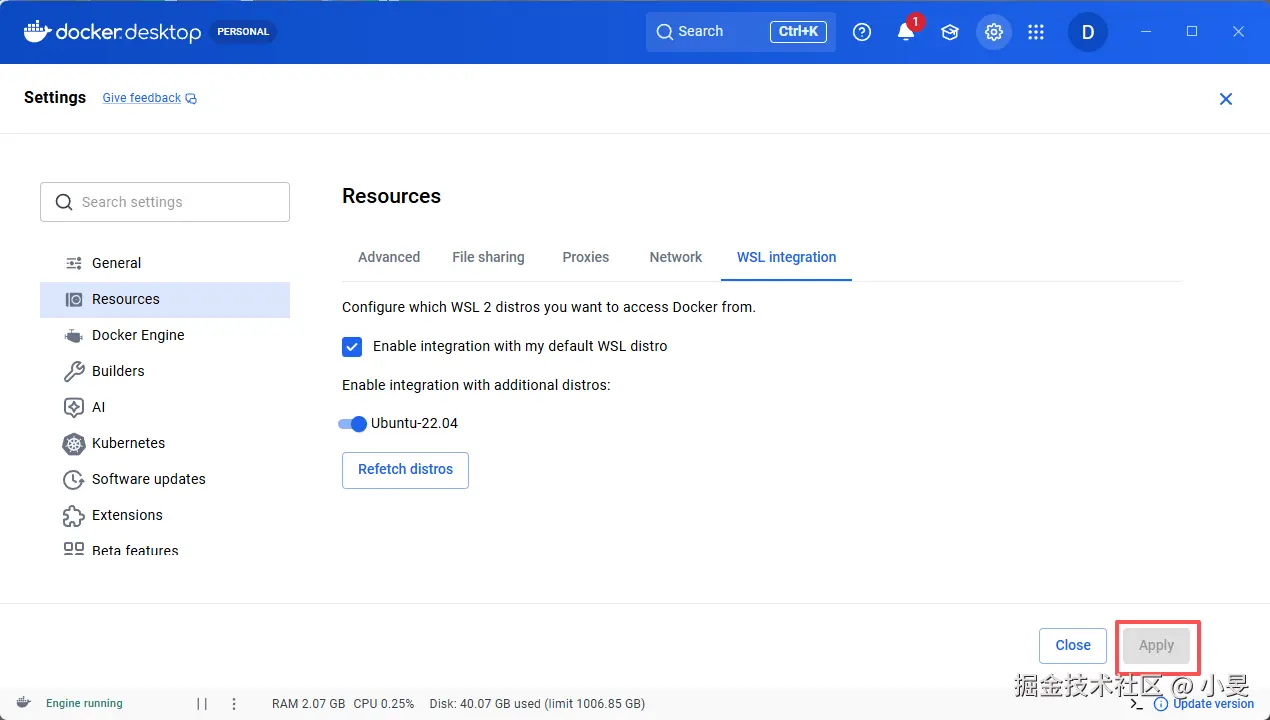Viewport: 1270px width, 720px height.
Task: Open Kubernetes settings
Action: 165,443
